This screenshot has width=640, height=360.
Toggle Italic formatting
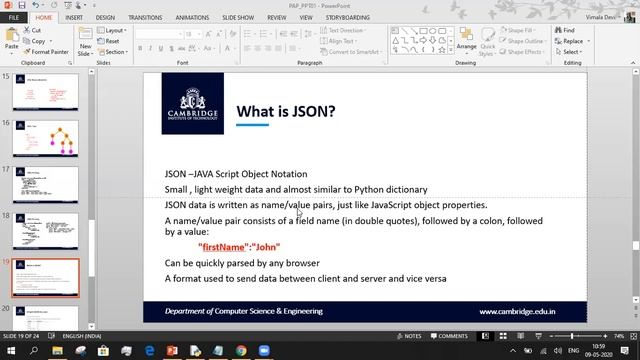(x=150, y=48)
